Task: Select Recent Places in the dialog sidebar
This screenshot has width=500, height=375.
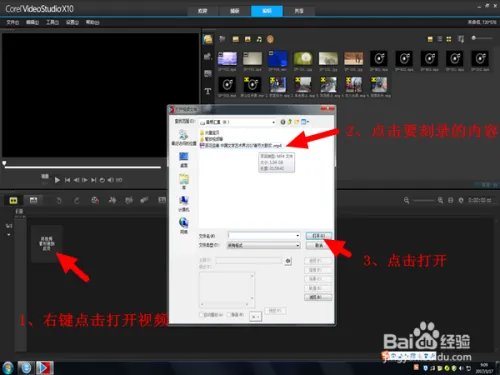Action: tap(184, 138)
